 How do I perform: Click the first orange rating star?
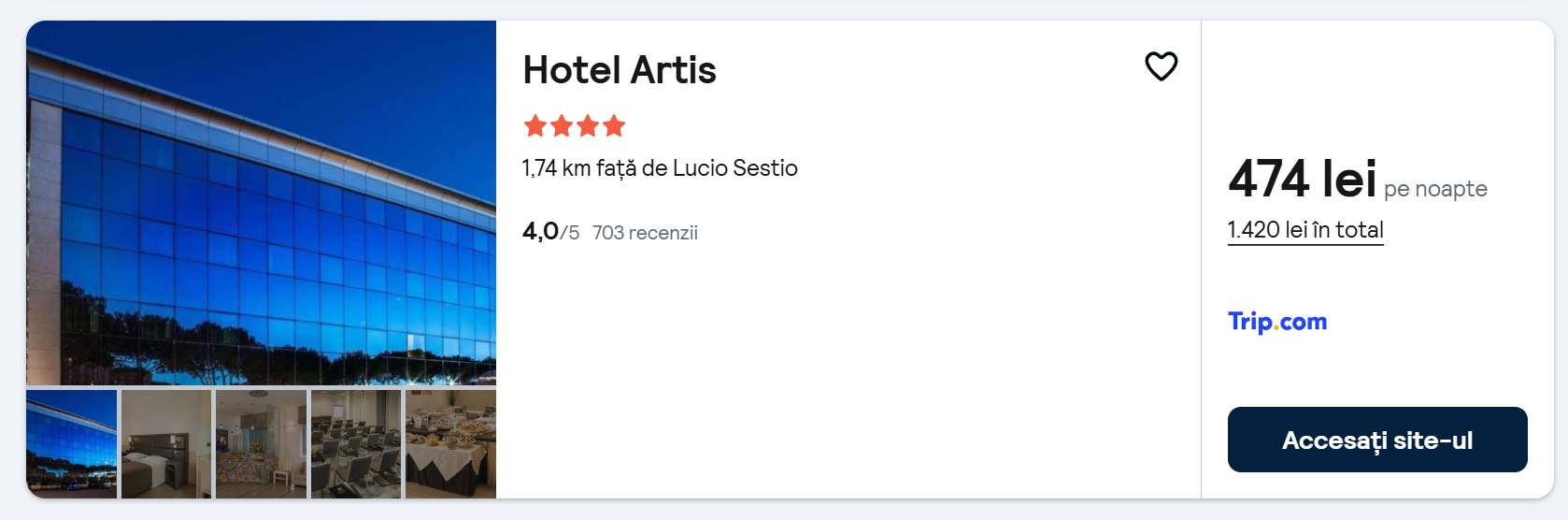tap(535, 126)
